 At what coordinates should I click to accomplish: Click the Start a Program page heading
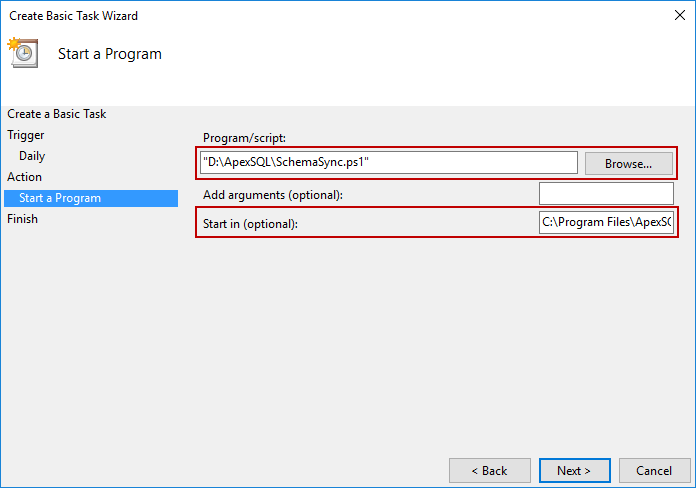coord(110,54)
